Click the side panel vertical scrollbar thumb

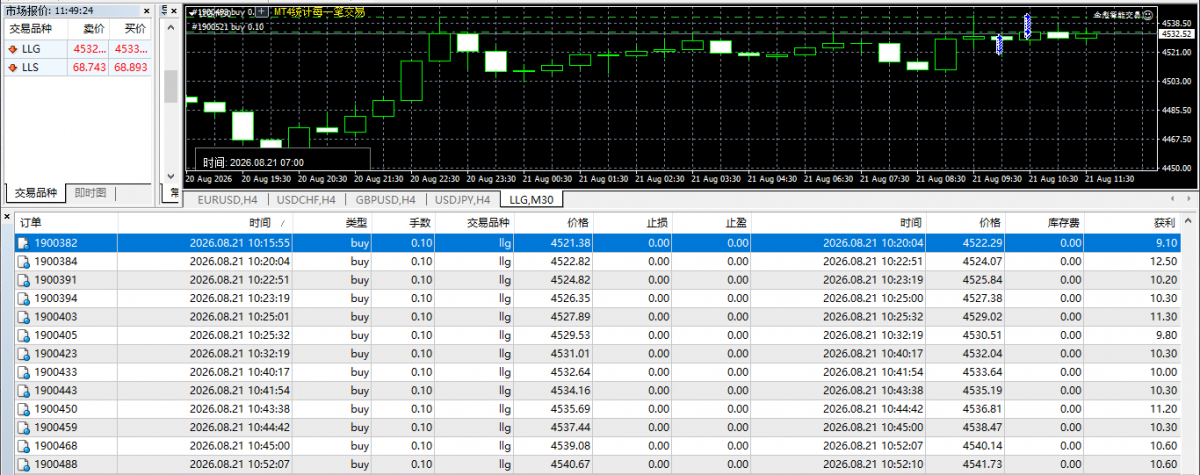[x=171, y=85]
